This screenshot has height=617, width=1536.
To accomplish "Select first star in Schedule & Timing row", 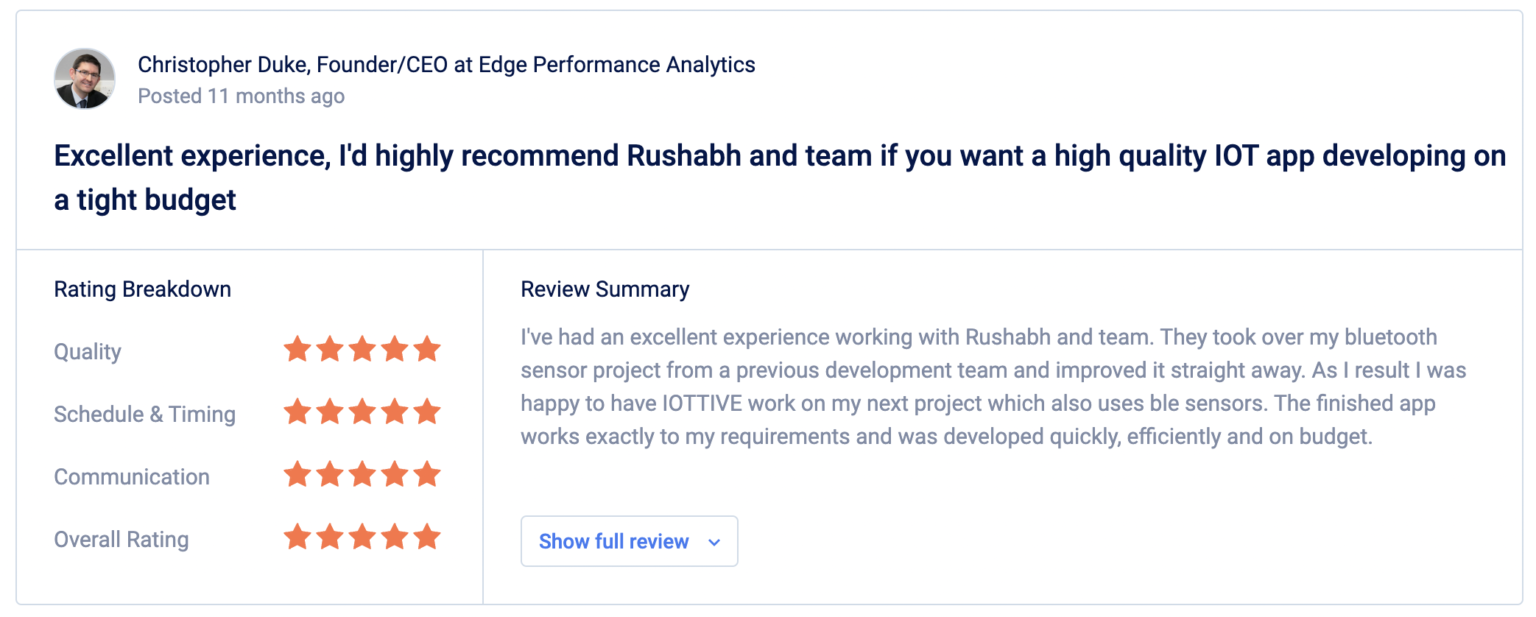I will (x=297, y=412).
